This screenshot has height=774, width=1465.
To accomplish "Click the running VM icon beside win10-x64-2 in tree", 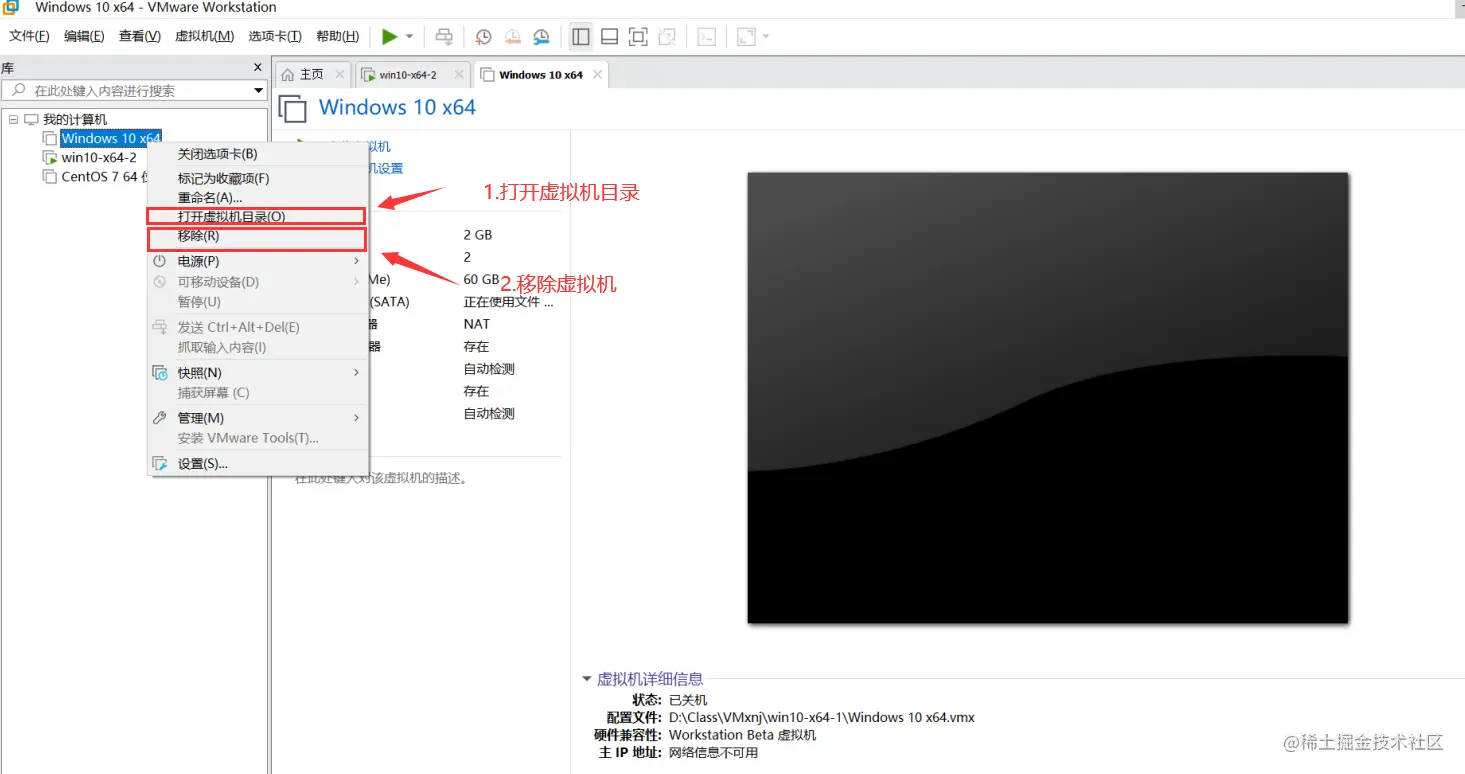I will point(50,157).
